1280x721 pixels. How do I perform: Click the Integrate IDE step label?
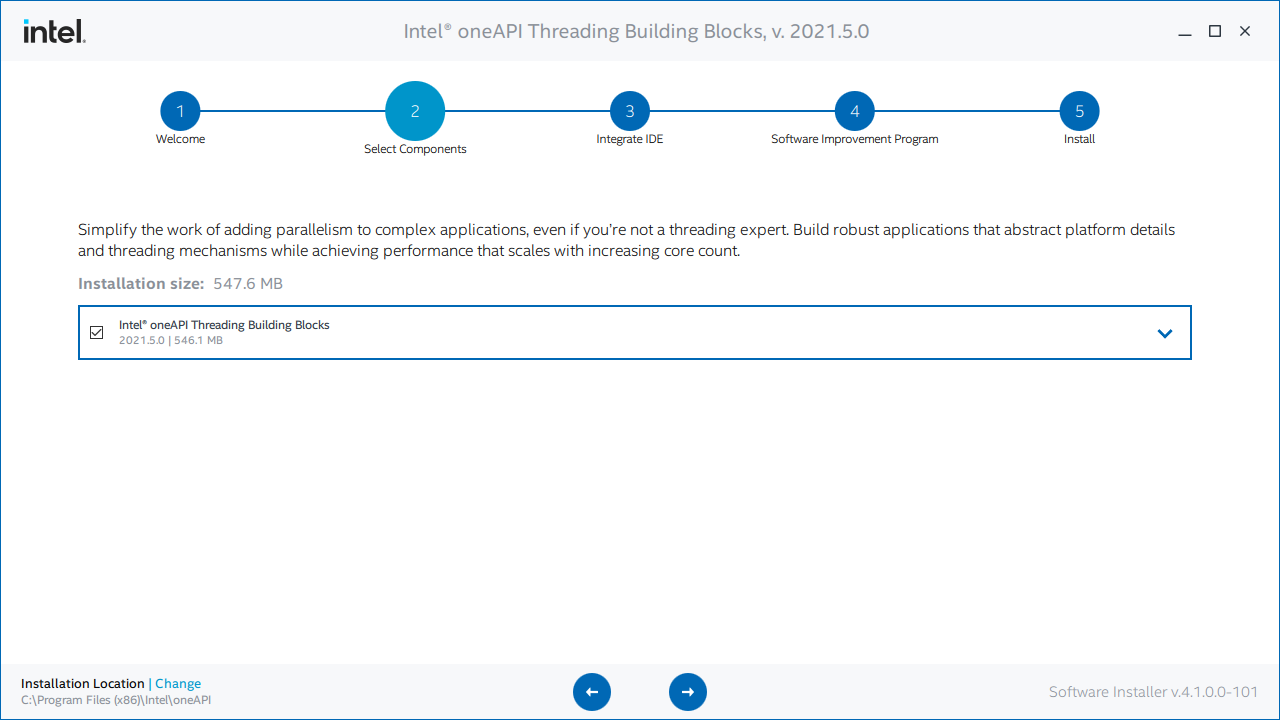point(630,139)
